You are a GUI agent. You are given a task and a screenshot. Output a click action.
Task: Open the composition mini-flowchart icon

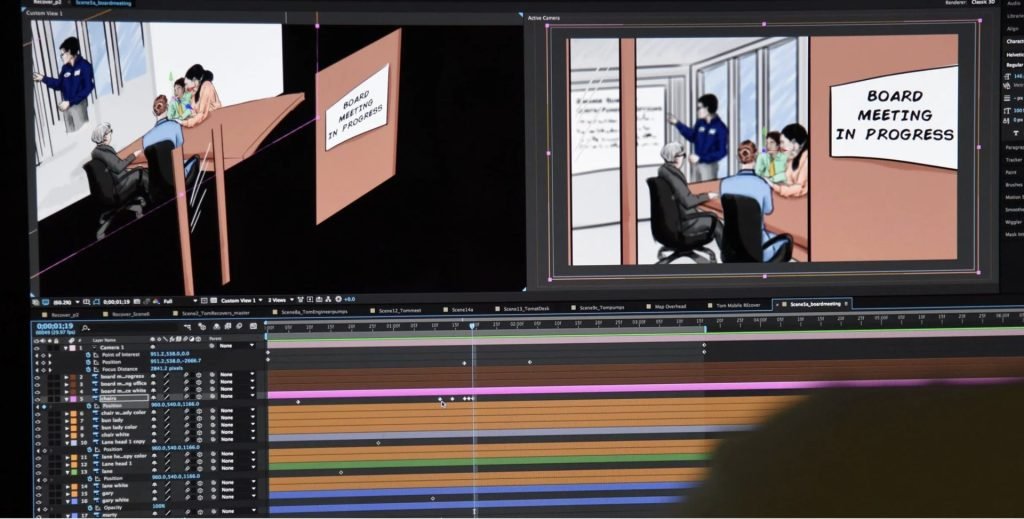(187, 326)
